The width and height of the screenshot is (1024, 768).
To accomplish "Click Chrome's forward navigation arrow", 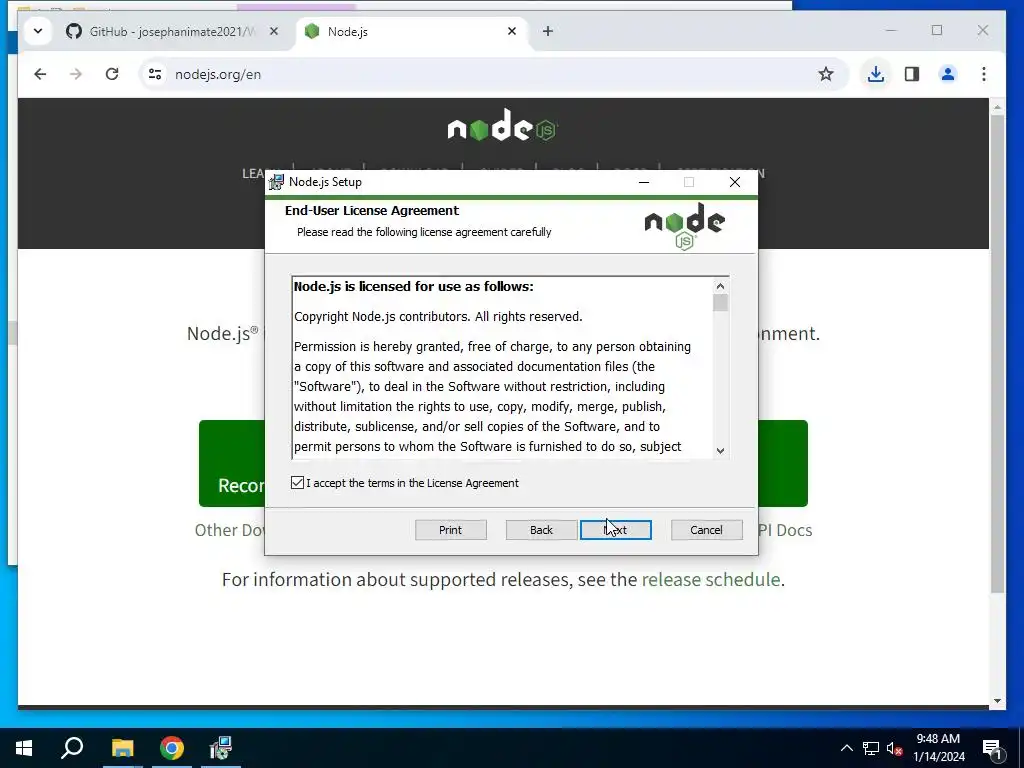I will click(x=76, y=74).
